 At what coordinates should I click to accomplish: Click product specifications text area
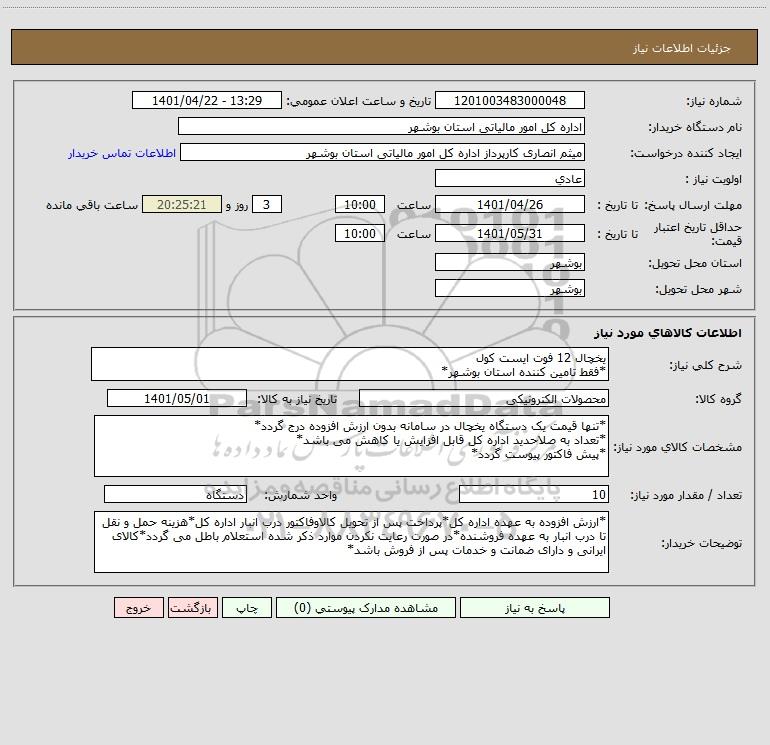351,446
